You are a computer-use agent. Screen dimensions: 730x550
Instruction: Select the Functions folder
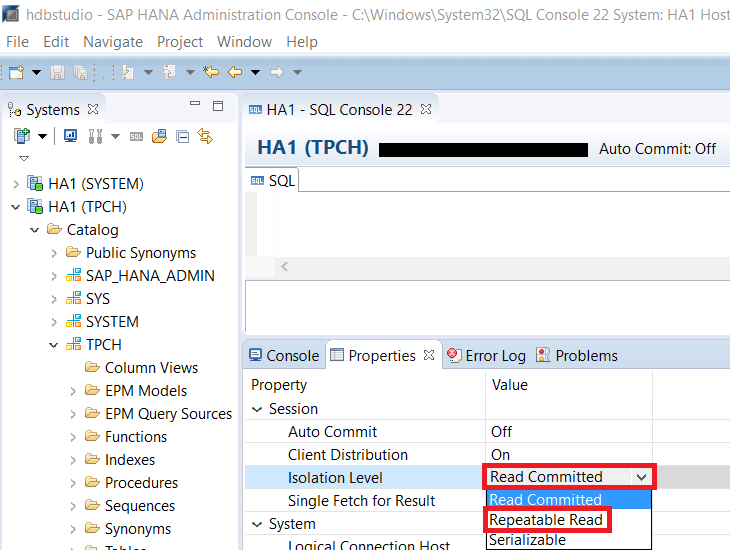pos(126,437)
